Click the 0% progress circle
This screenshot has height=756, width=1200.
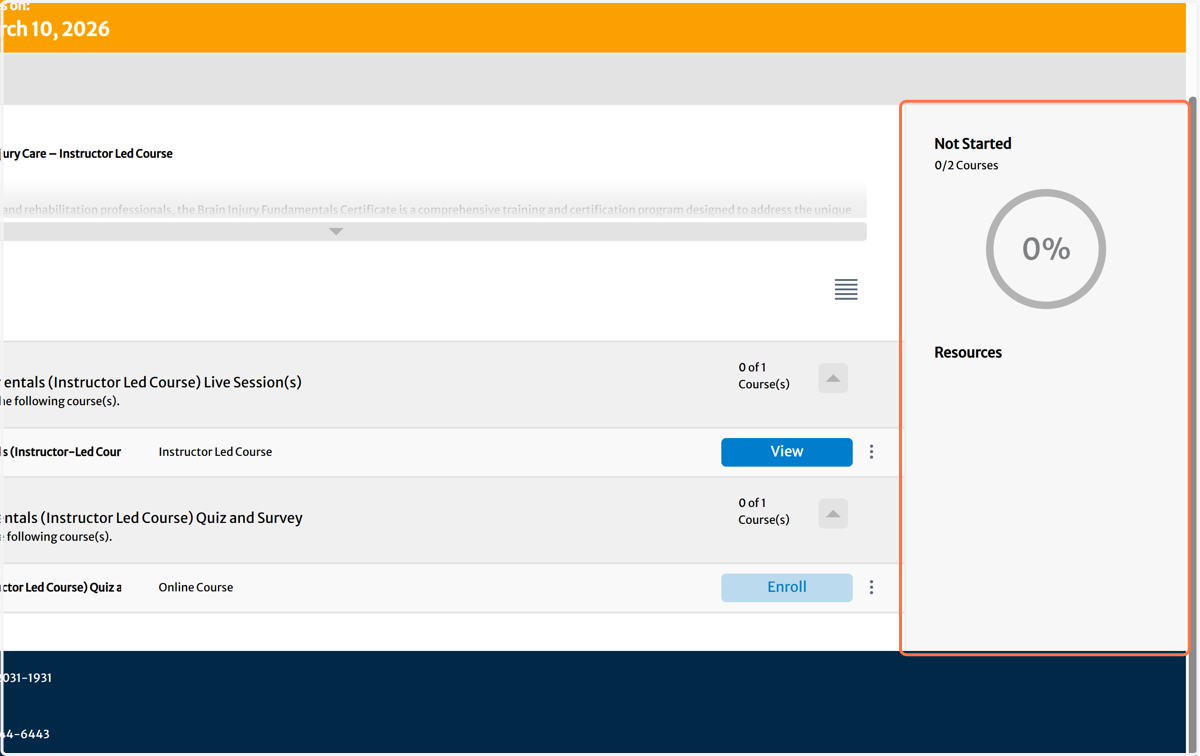(x=1046, y=249)
